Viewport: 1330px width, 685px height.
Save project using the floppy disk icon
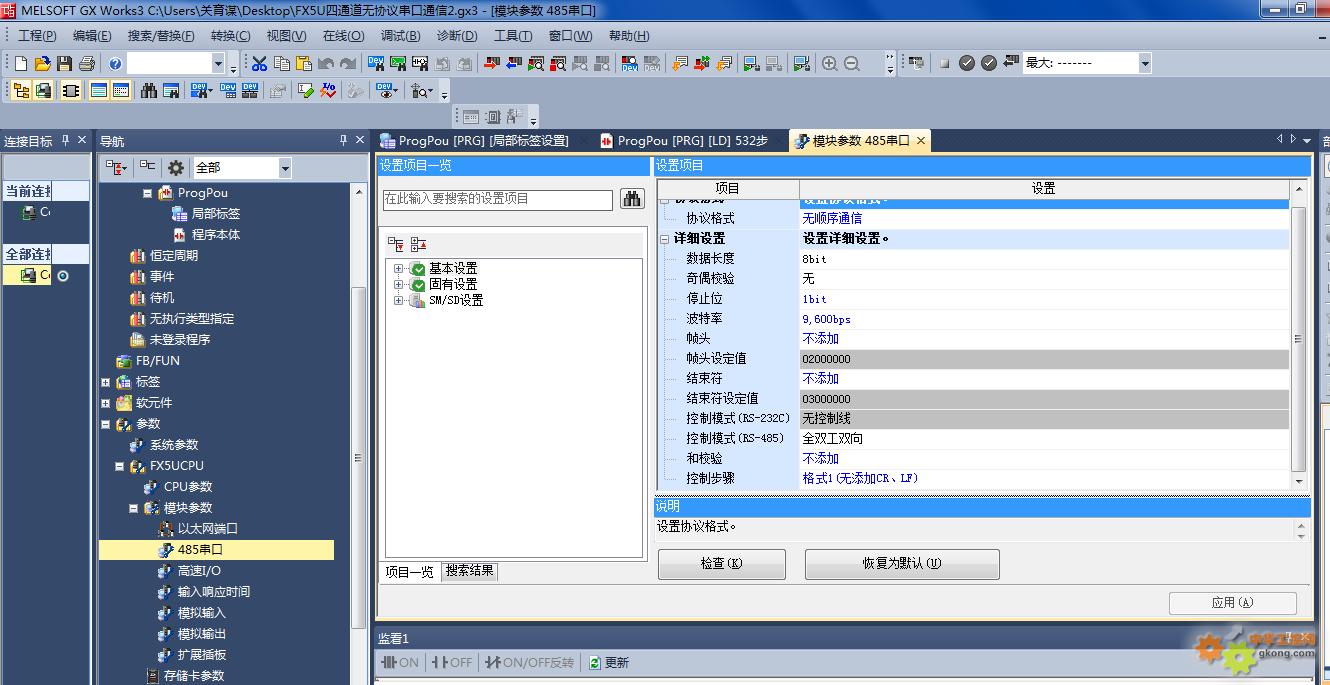(64, 63)
